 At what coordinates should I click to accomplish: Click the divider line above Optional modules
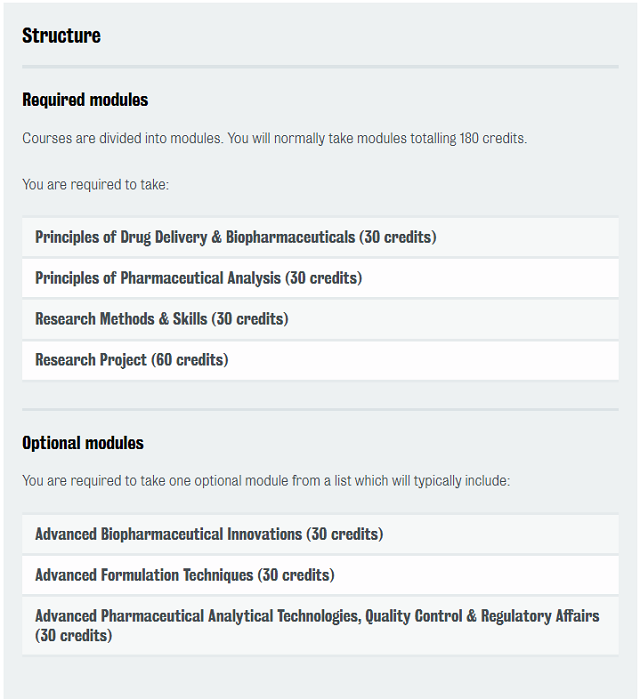[320, 409]
